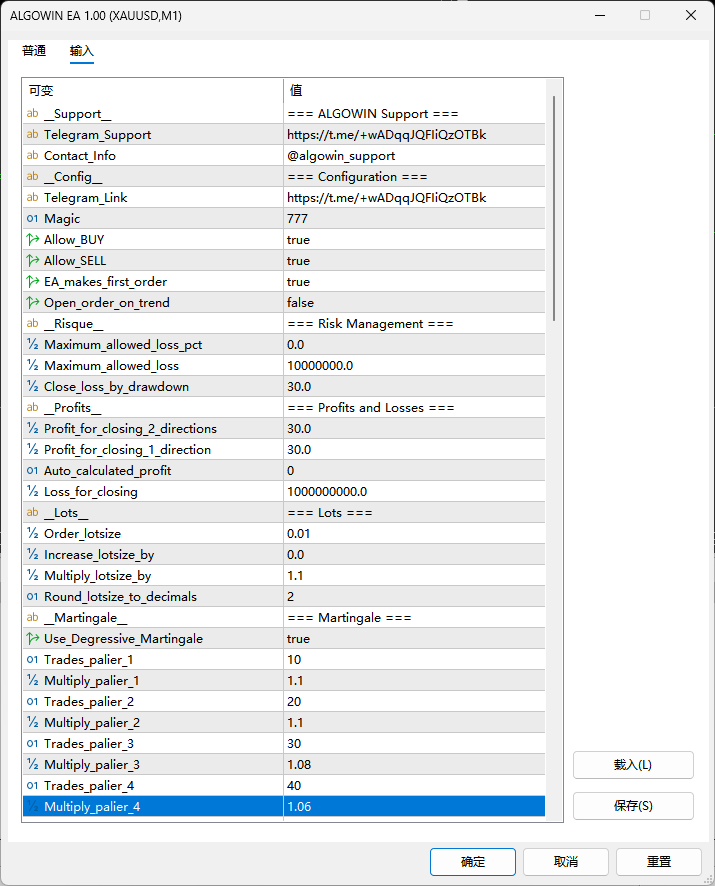The image size is (715, 886).
Task: Click the integer icon beside Trades_palier_3
Action: 33,744
